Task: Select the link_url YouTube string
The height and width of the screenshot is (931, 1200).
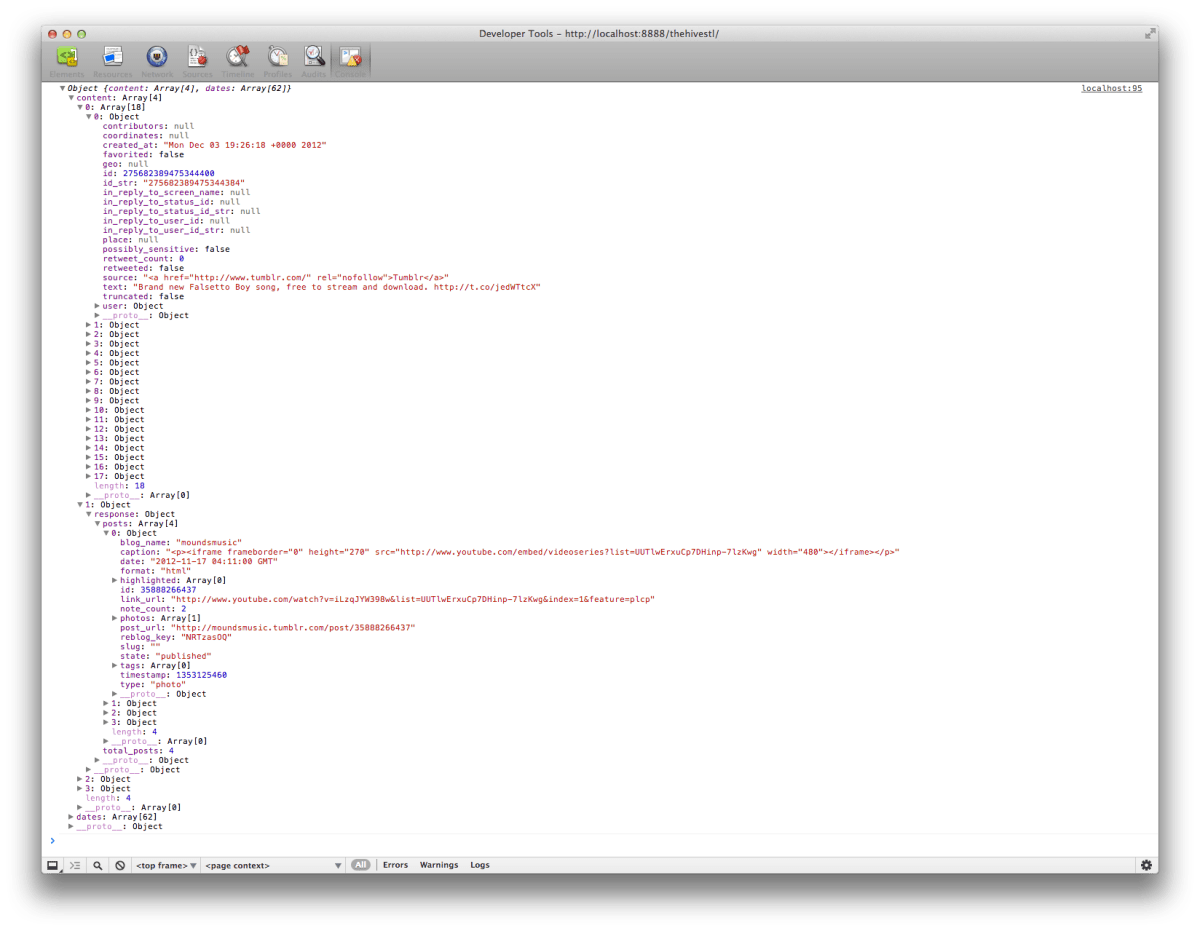Action: [413, 600]
